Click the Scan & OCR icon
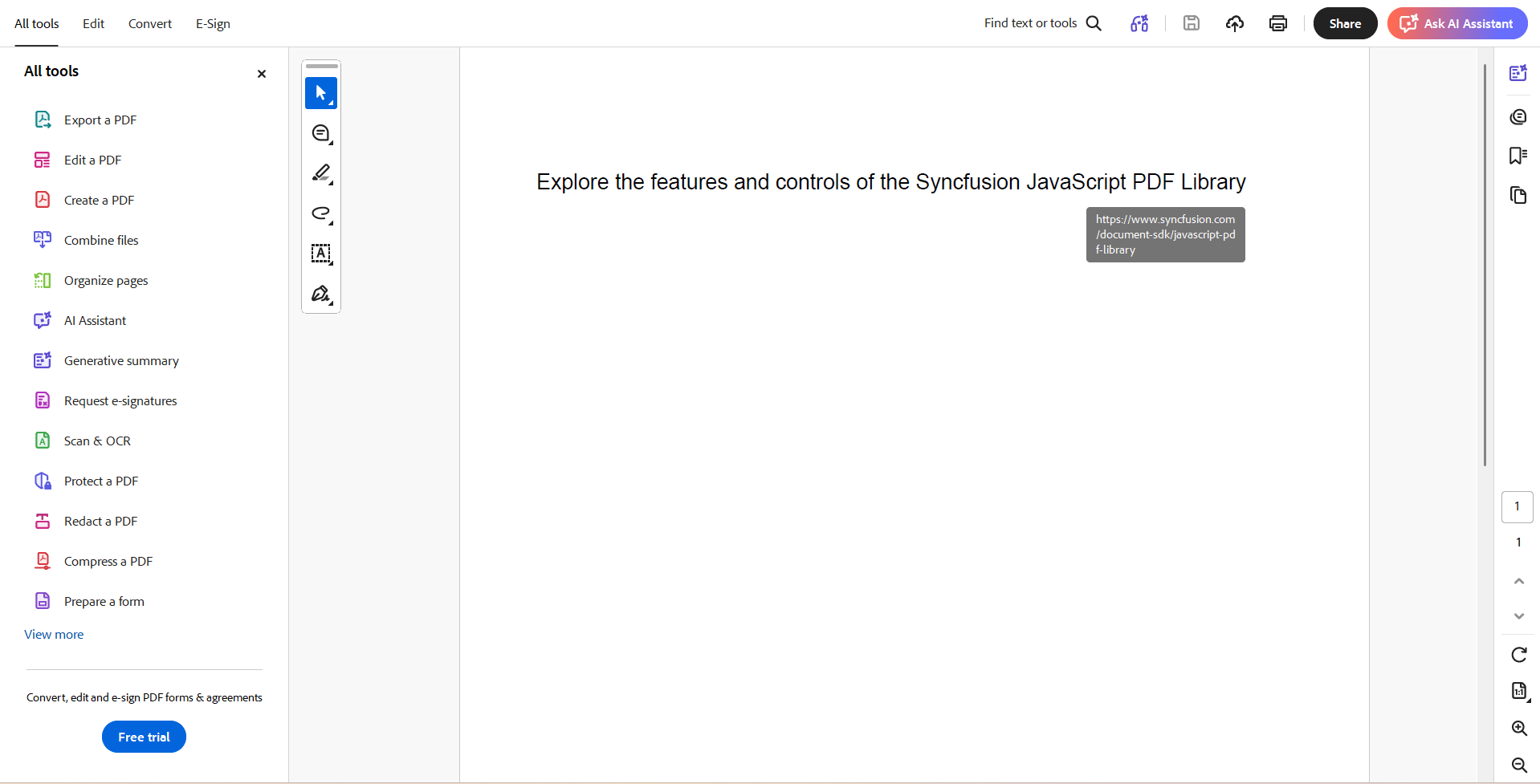The image size is (1540, 784). (43, 441)
